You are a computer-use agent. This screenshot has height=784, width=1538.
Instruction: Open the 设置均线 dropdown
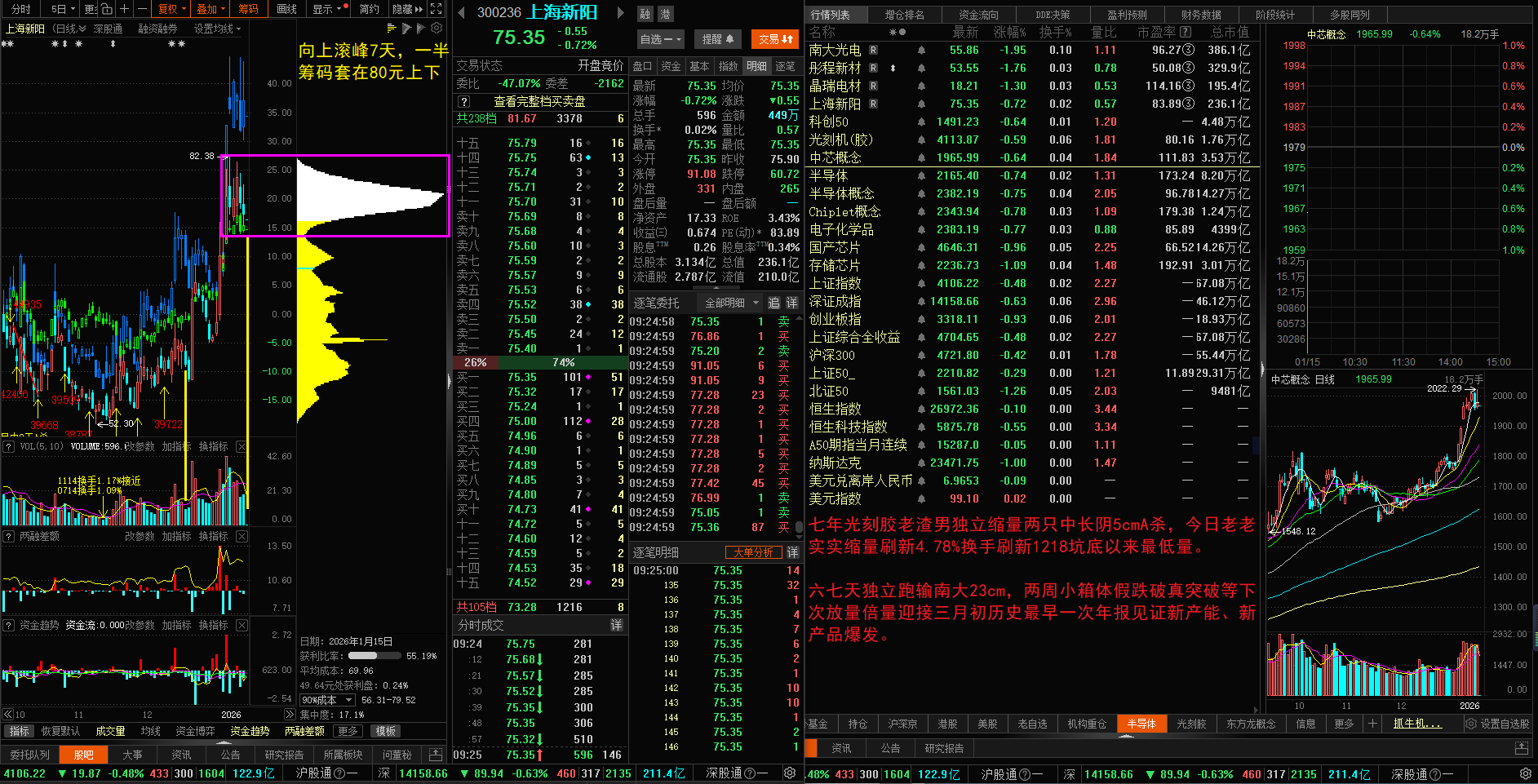[217, 29]
